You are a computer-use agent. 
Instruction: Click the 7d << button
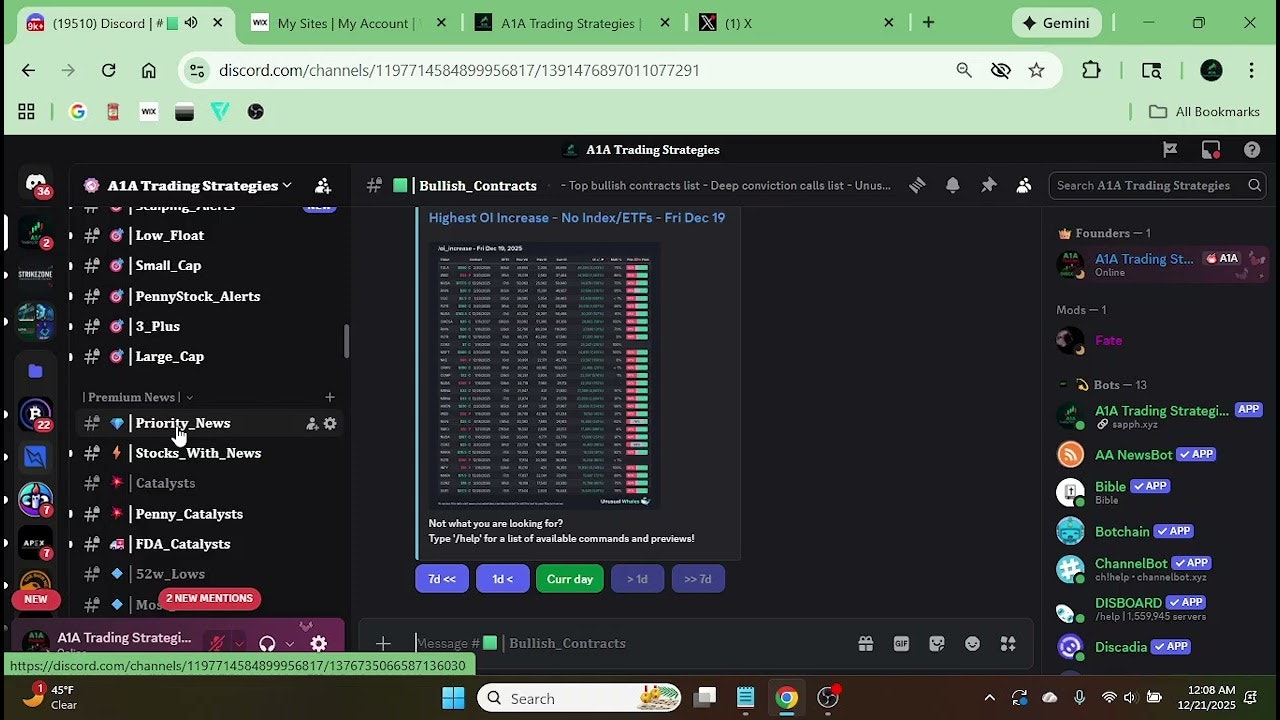coord(442,579)
